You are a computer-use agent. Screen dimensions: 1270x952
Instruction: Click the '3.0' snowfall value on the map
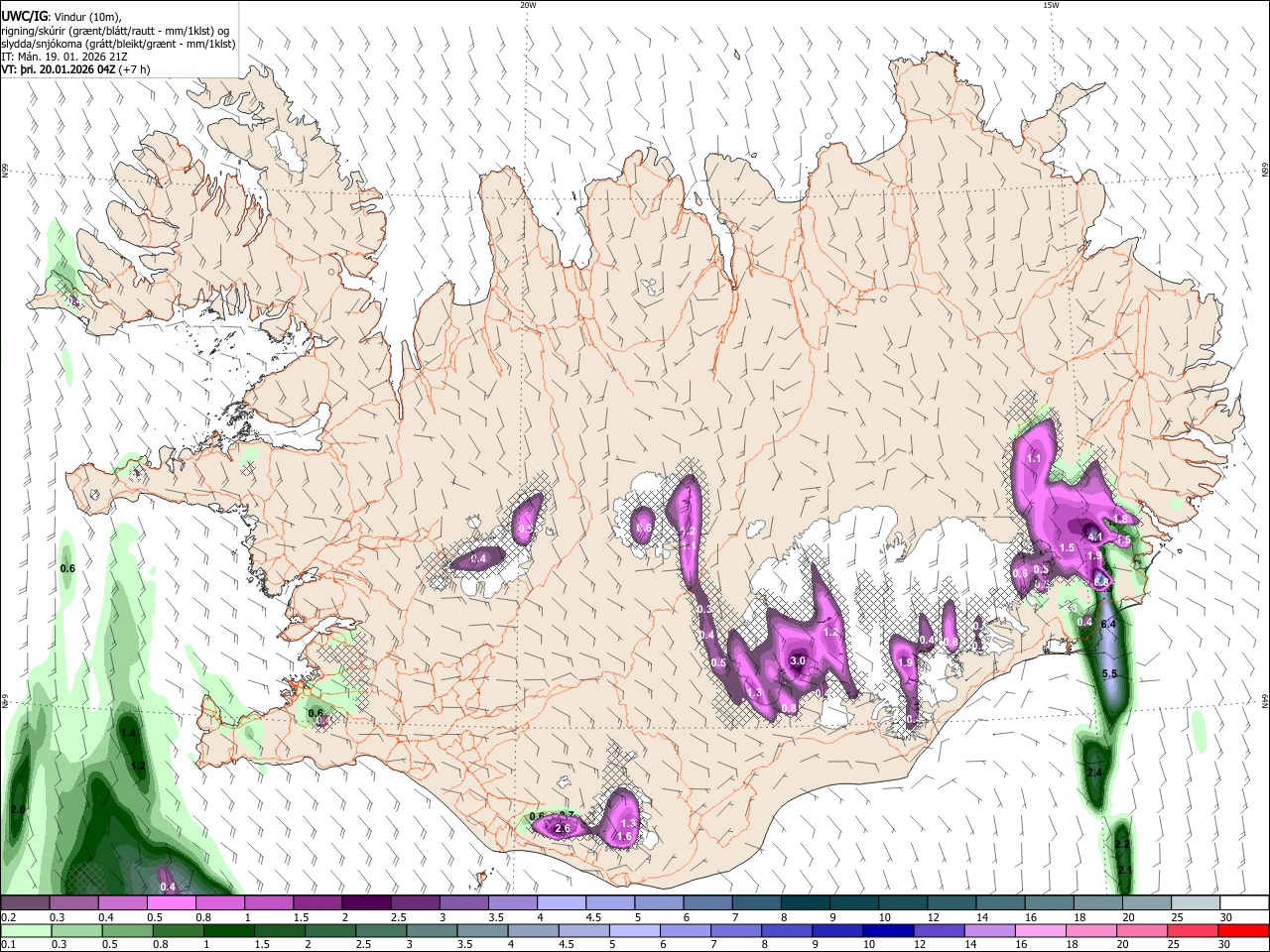[x=797, y=660]
